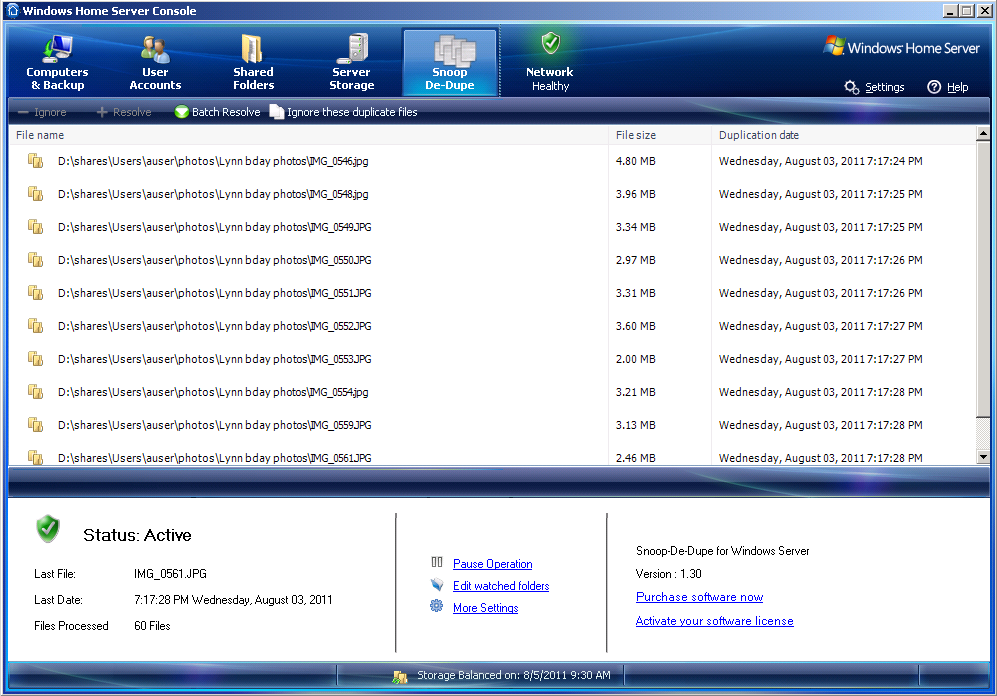Click Storage Balanced on status text
Image resolution: width=997 pixels, height=696 pixels.
(x=514, y=675)
